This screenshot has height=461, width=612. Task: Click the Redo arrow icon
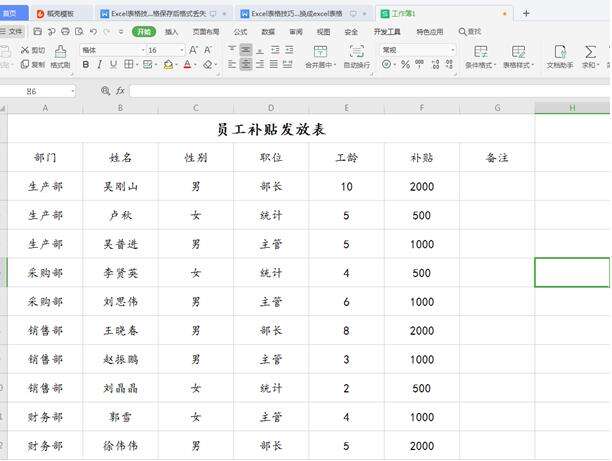(x=107, y=32)
